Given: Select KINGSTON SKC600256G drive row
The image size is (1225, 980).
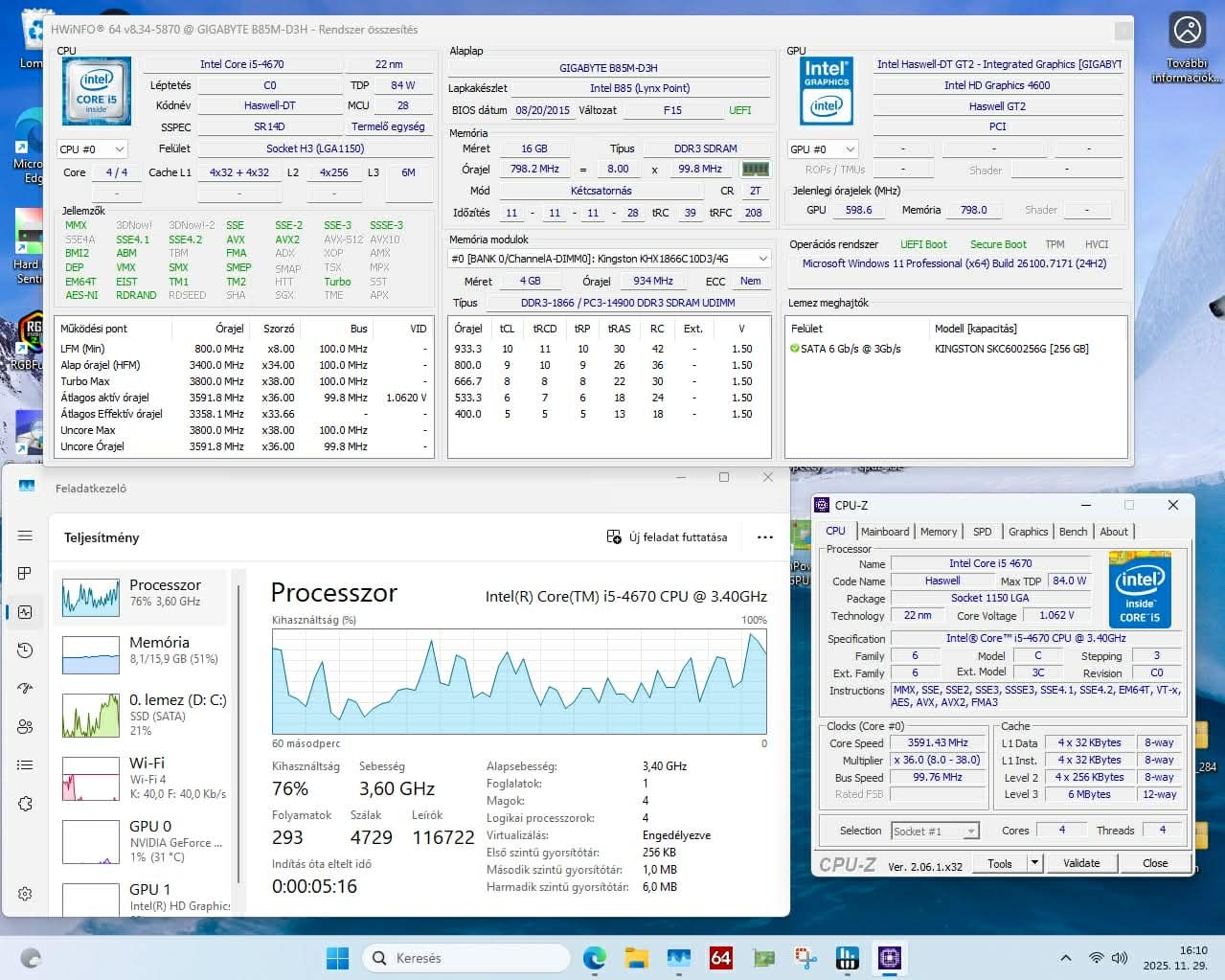Looking at the screenshot, I should click(x=956, y=349).
